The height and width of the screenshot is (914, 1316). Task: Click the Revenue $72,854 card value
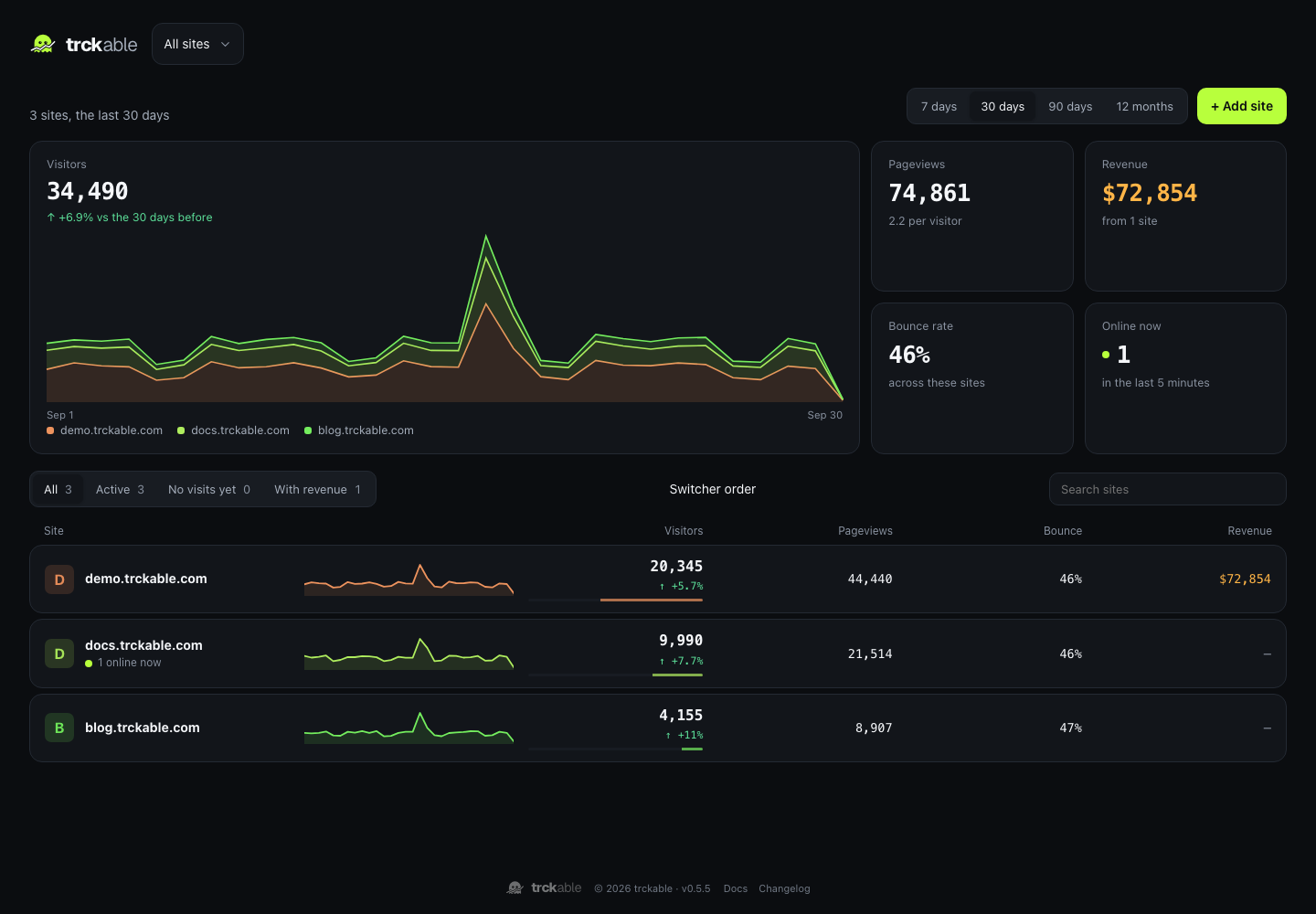click(1150, 193)
